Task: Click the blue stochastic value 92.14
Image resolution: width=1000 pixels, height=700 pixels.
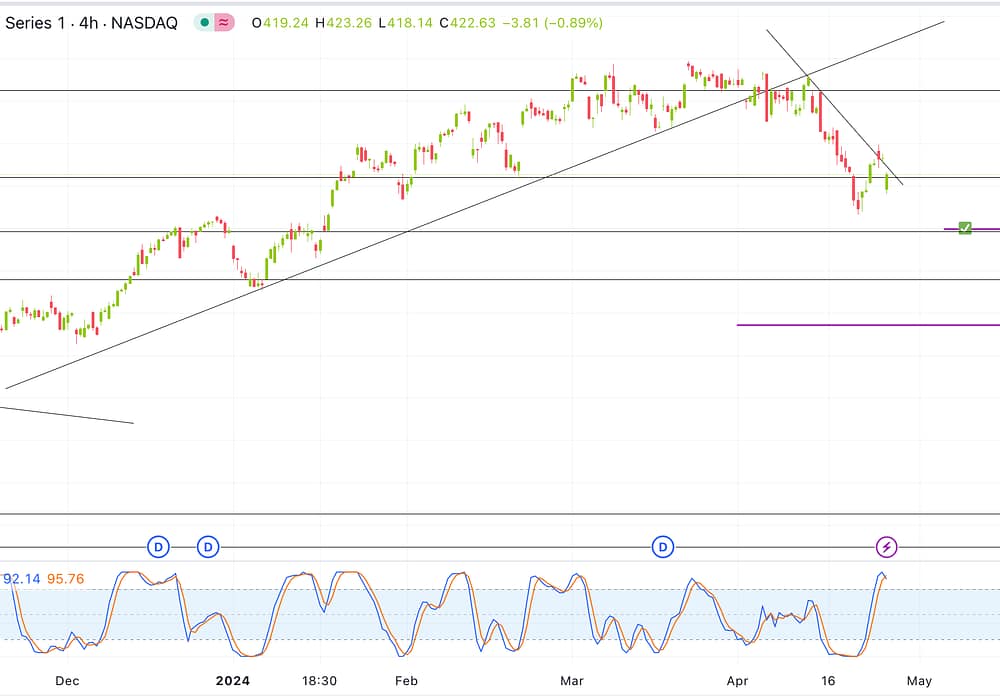Action: pos(22,578)
